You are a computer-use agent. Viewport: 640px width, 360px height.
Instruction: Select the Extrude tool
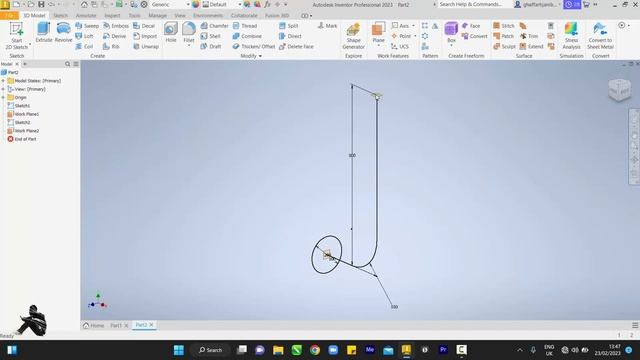pos(44,33)
